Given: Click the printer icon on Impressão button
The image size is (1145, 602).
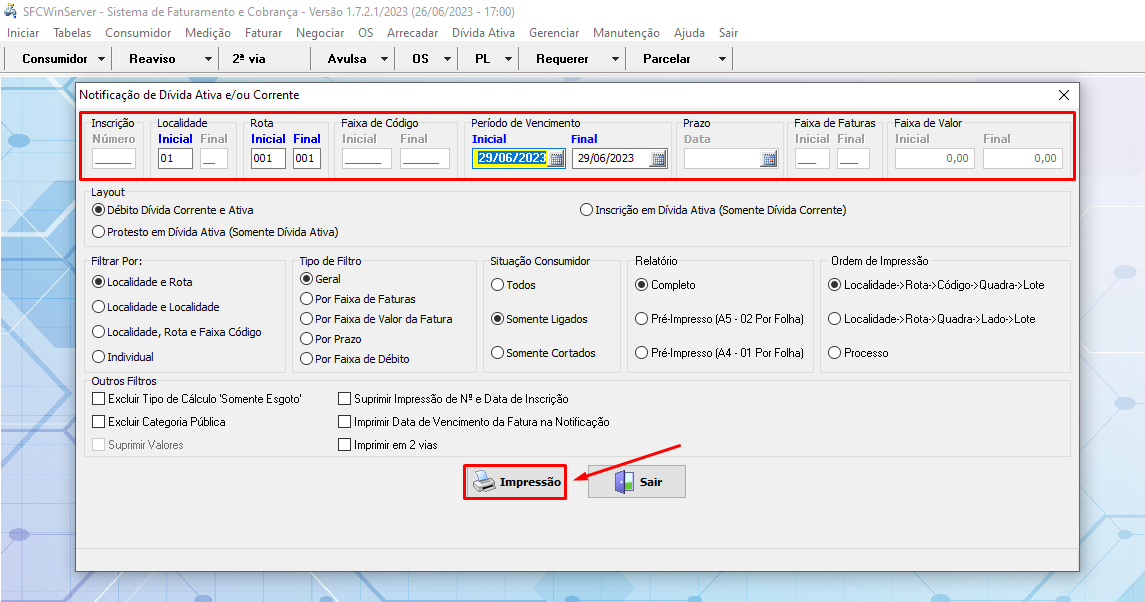Looking at the screenshot, I should pos(484,482).
